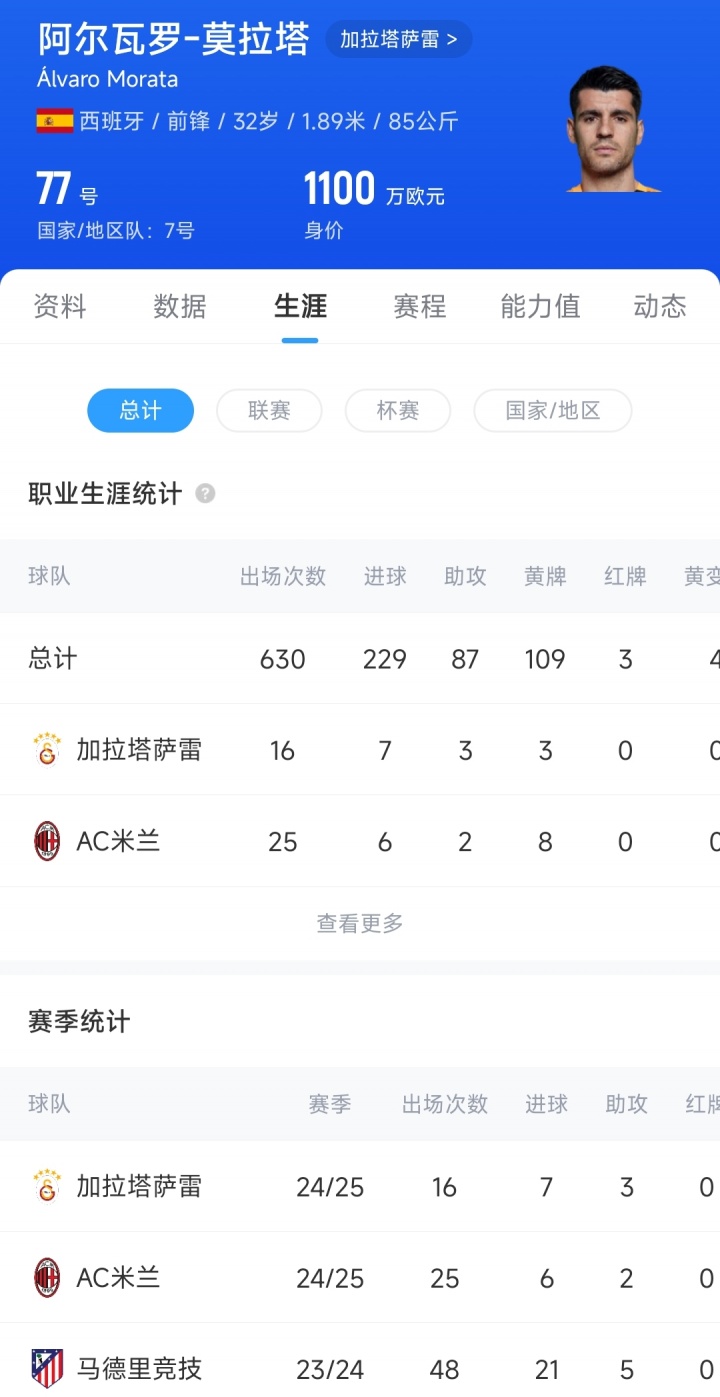Tap AC Milan crest in season statistics
720x1397 pixels.
[x=47, y=1278]
